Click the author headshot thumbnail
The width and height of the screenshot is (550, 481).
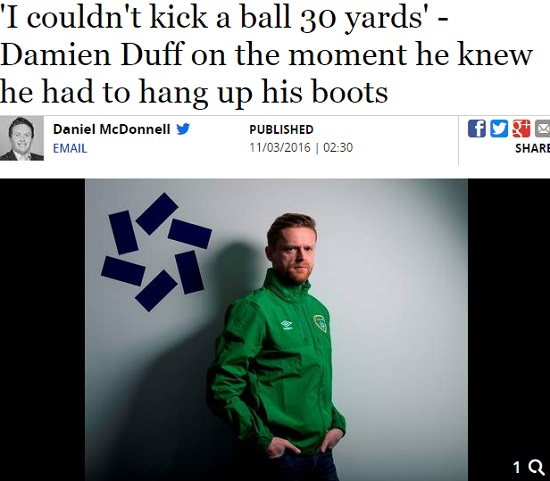tap(22, 138)
